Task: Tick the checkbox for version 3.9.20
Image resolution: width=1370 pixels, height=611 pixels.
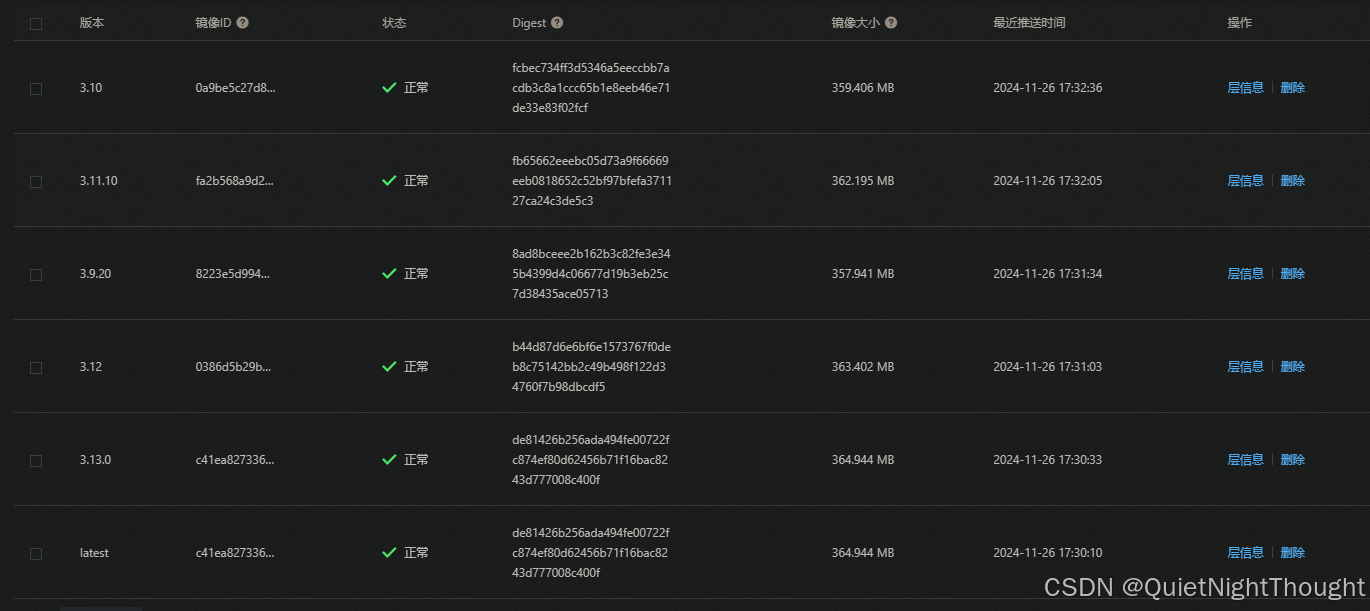Action: [x=36, y=275]
